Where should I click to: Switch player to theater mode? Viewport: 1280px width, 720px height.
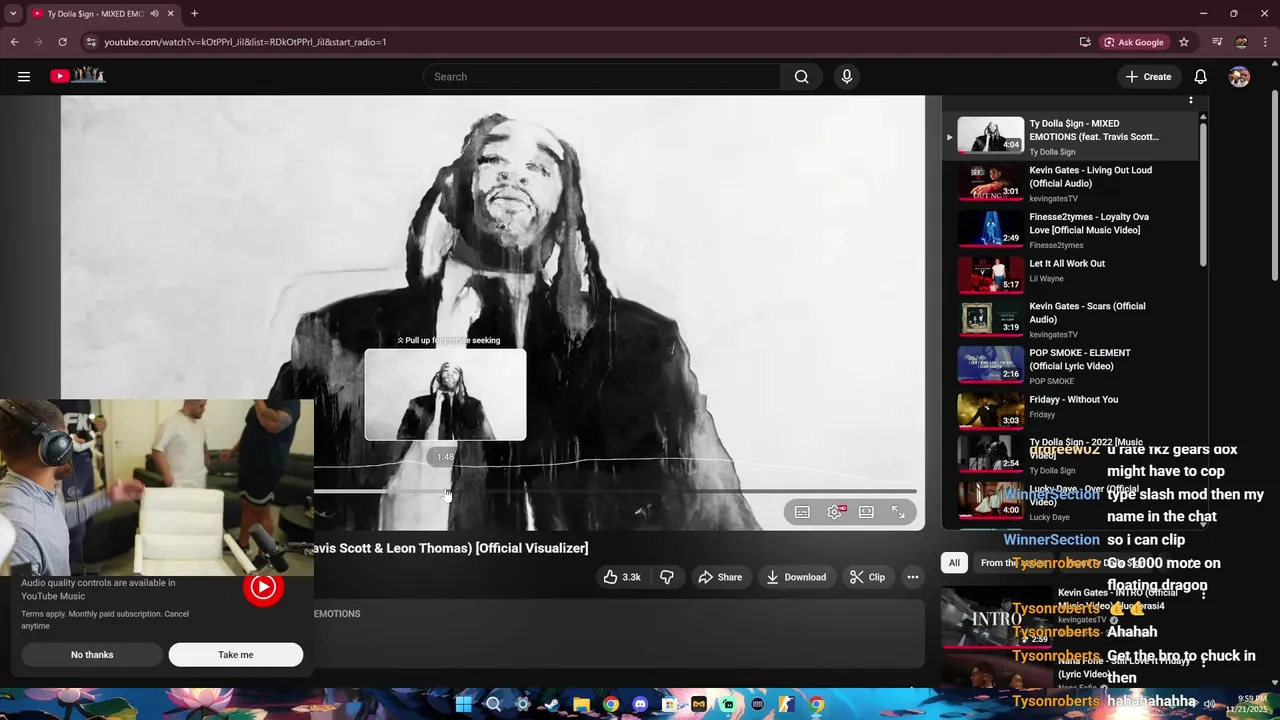point(866,512)
